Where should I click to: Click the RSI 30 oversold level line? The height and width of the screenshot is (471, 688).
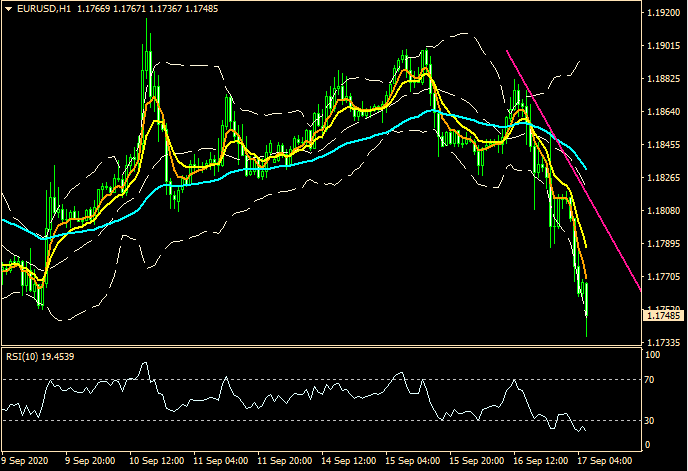point(300,420)
